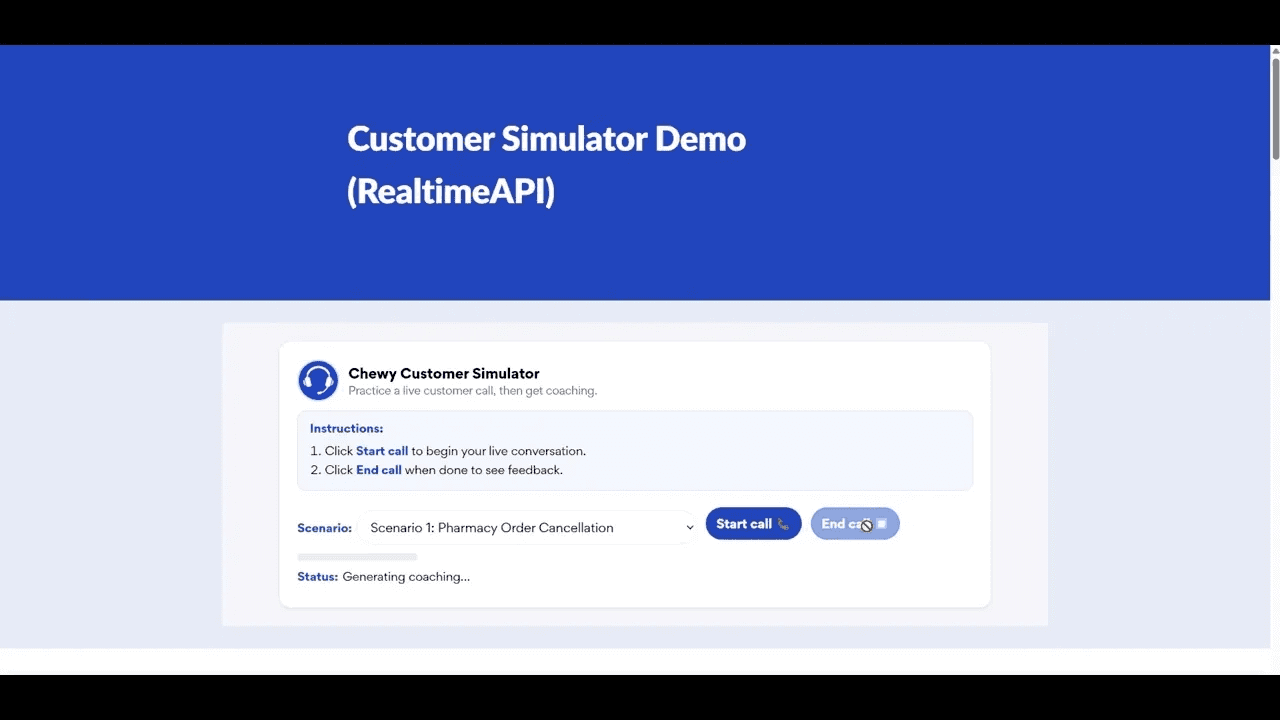Screen dimensions: 1280x720
Task: Click instruction step 2 about End call
Action: tap(436, 470)
